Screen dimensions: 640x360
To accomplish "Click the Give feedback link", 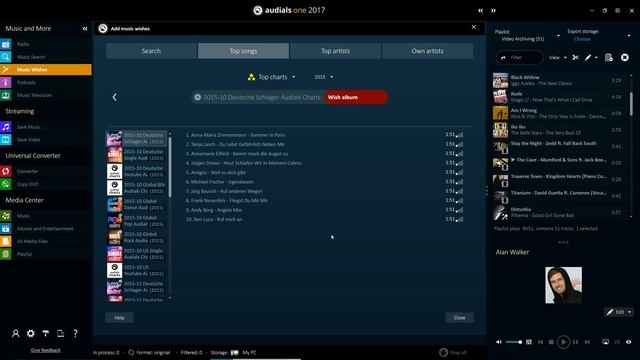I will [x=46, y=350].
